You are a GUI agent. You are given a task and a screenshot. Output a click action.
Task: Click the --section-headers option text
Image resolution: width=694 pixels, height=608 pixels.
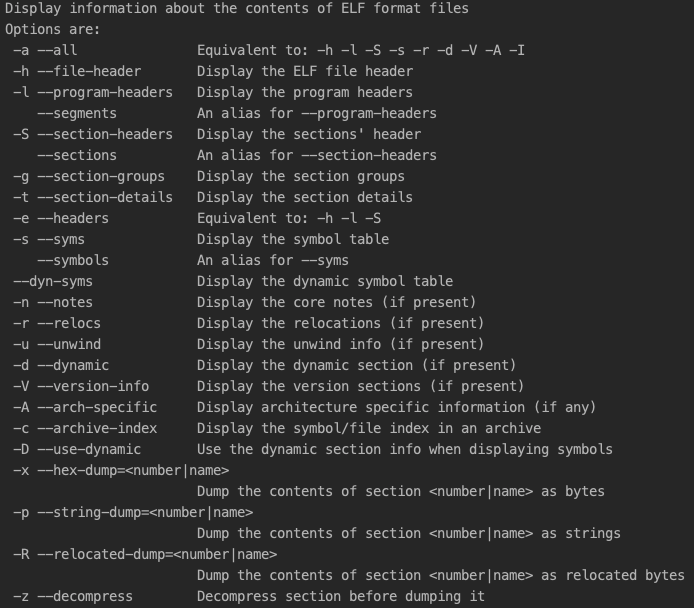click(105, 135)
